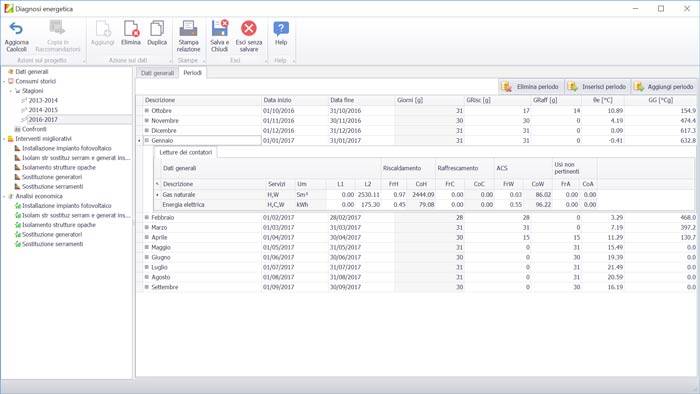This screenshot has width=700, height=394.
Task: Expand the Ottobre row
Action: (146, 110)
